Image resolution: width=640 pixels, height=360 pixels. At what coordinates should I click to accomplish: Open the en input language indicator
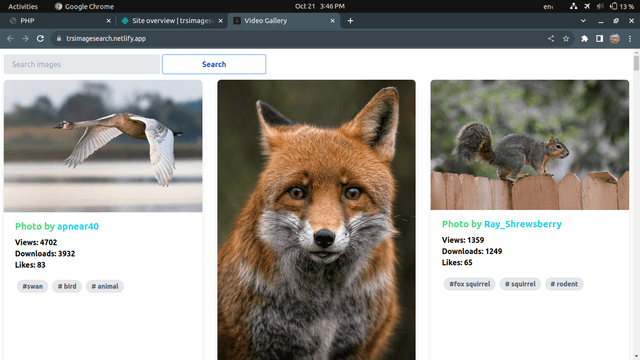pos(548,7)
